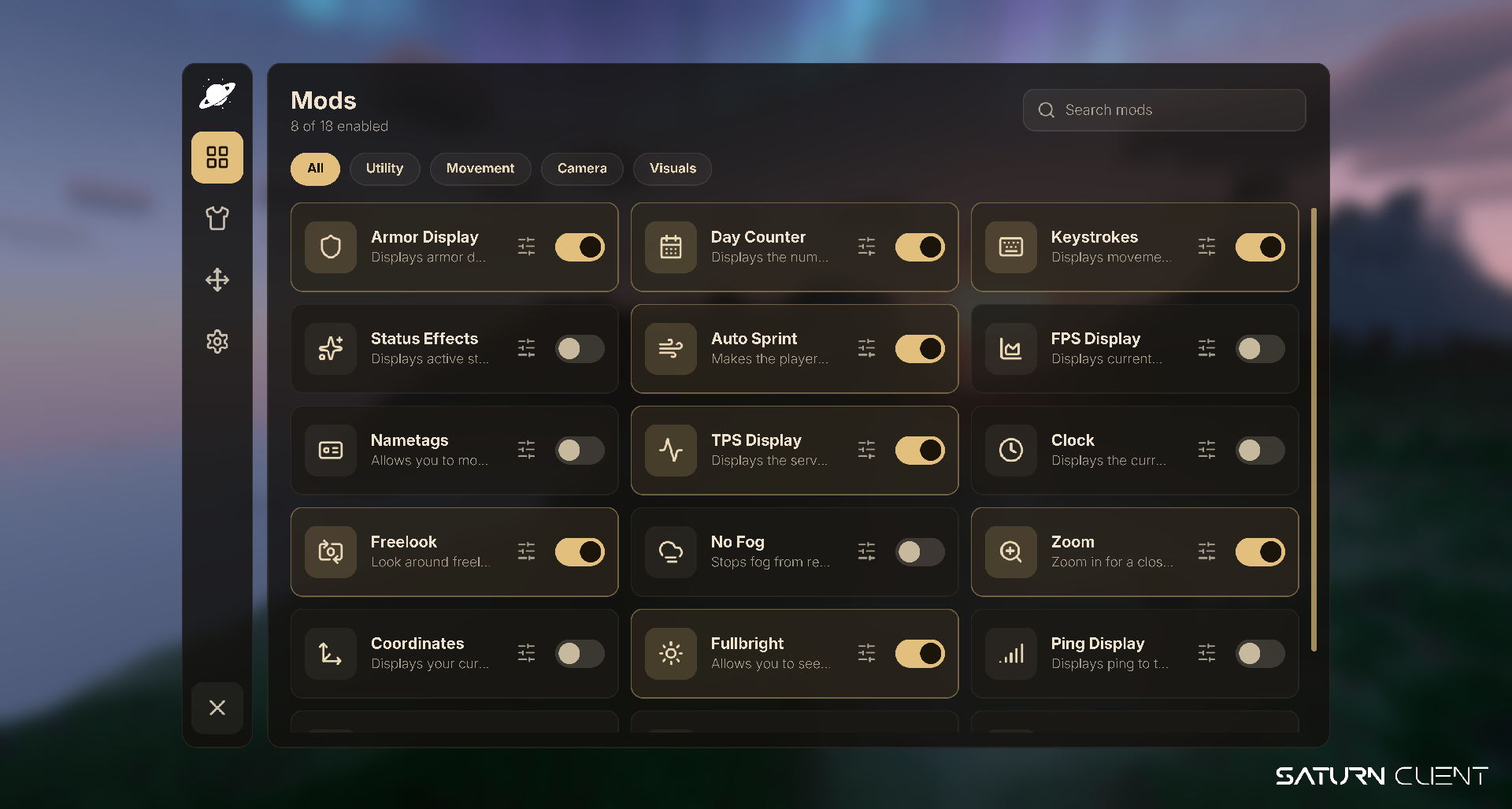This screenshot has height=809, width=1512.
Task: Open Clock settings sliders icon
Action: click(1206, 450)
